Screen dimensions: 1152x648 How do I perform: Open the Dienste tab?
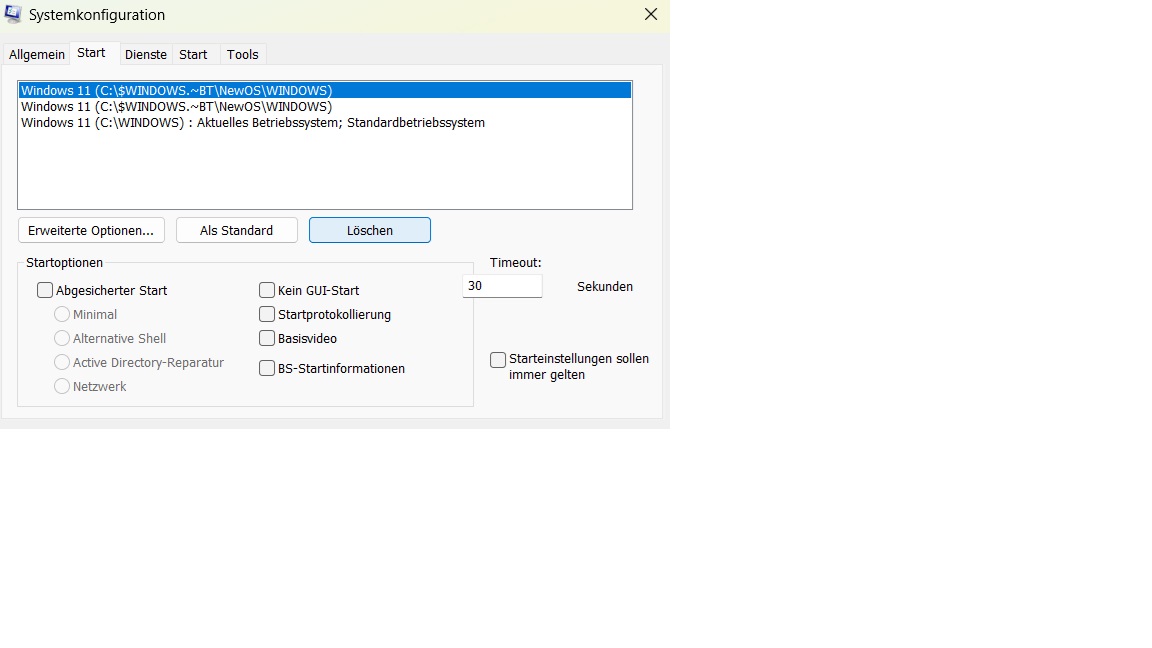pos(145,54)
